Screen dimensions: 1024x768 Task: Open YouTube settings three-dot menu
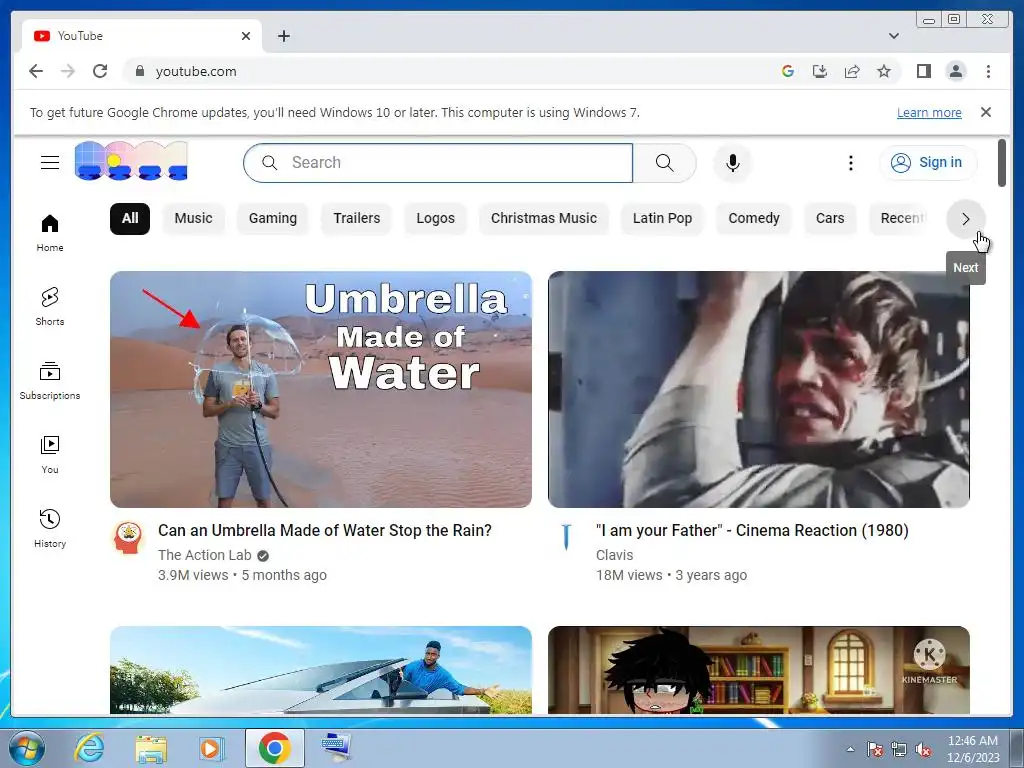pyautogui.click(x=850, y=163)
